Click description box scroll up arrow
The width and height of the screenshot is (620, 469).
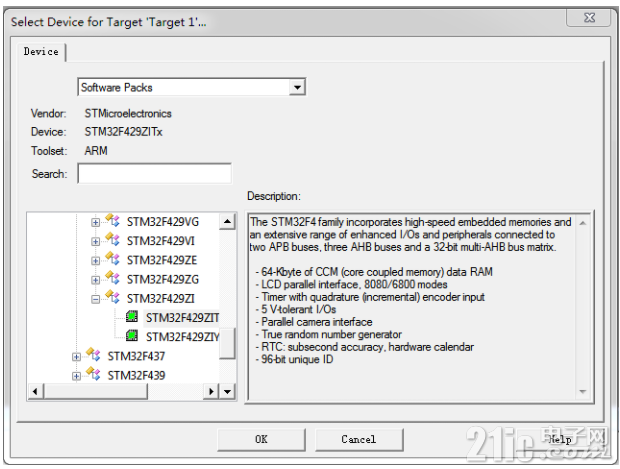click(x=582, y=223)
